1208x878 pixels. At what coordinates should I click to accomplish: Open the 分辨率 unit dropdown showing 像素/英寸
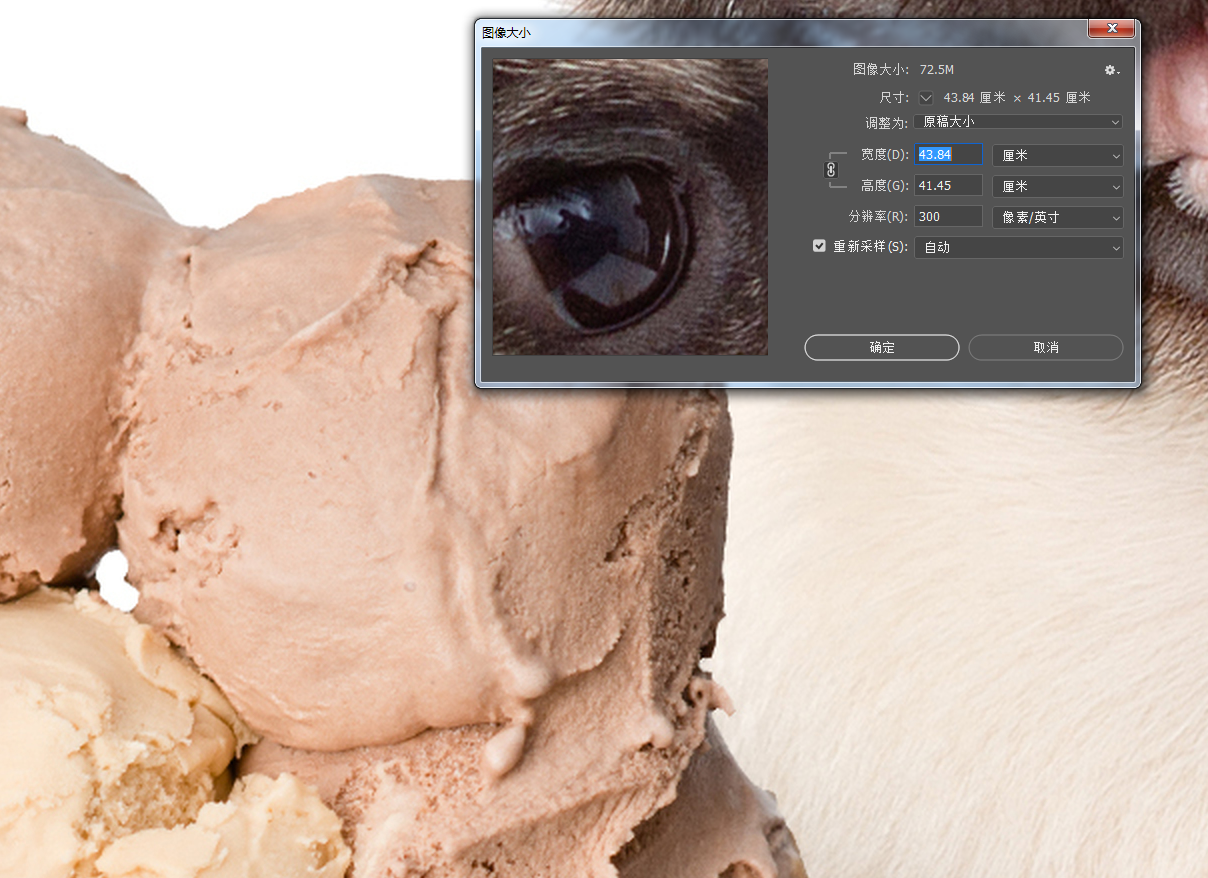(x=1058, y=217)
